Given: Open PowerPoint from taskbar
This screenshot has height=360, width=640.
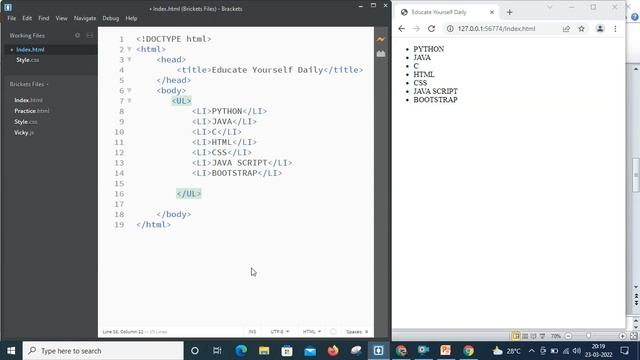Looking at the screenshot, I should [445, 351].
